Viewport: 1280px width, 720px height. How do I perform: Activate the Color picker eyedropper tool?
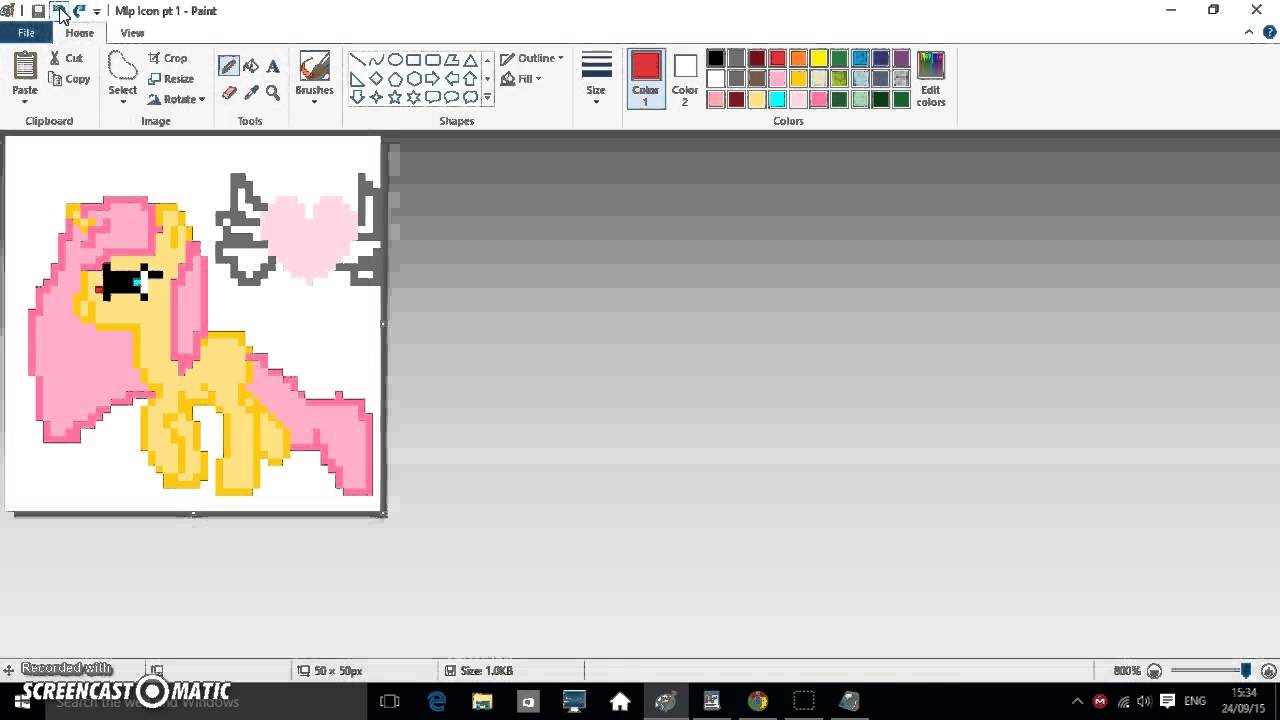[251, 92]
